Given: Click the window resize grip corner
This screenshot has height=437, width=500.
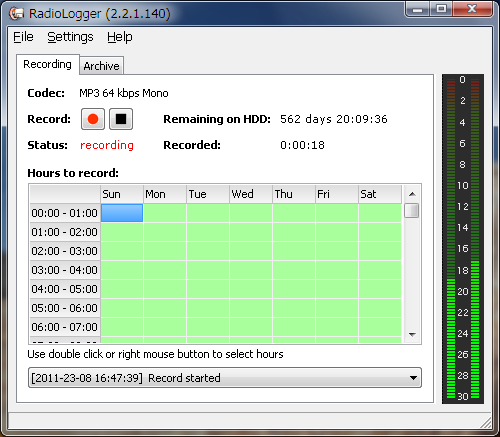Looking at the screenshot, I should coord(486,423).
